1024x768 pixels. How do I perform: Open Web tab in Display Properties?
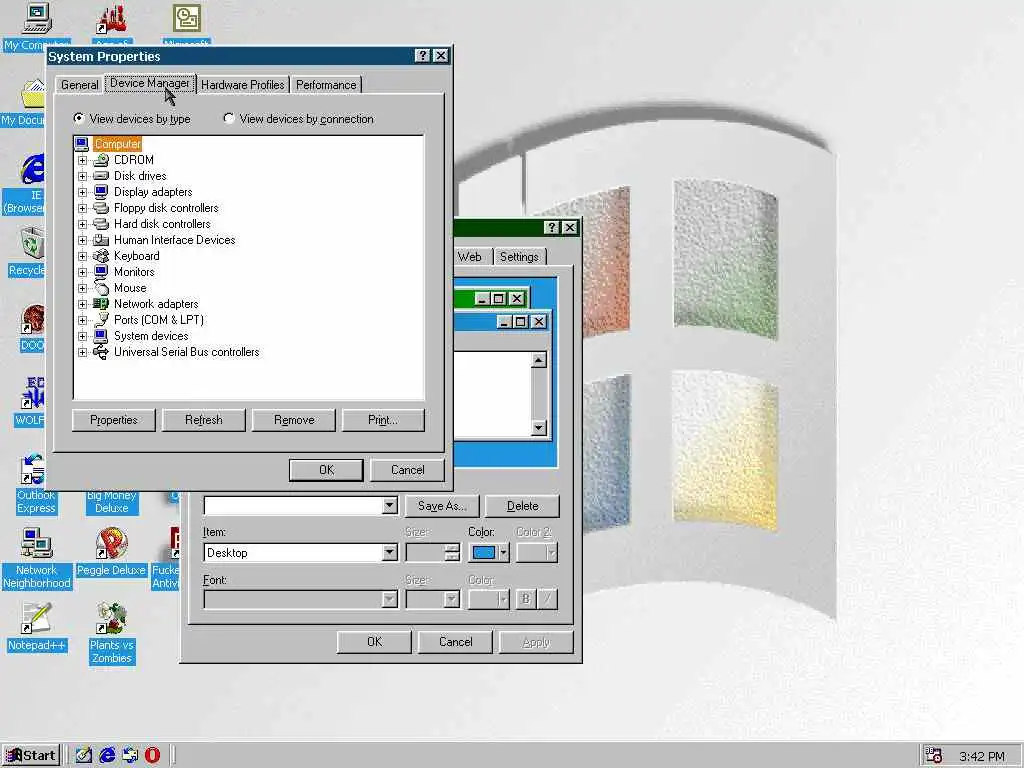point(470,257)
